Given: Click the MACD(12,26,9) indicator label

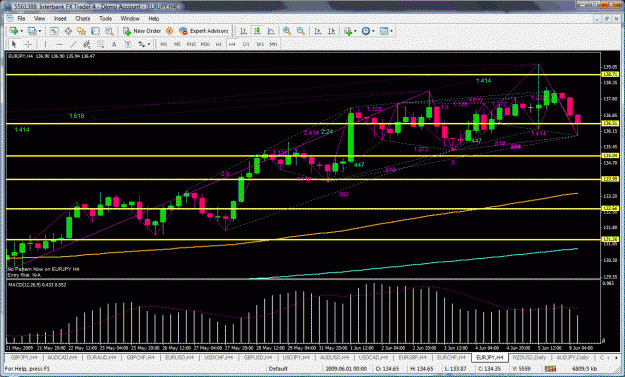Looking at the screenshot, I should click(37, 285).
